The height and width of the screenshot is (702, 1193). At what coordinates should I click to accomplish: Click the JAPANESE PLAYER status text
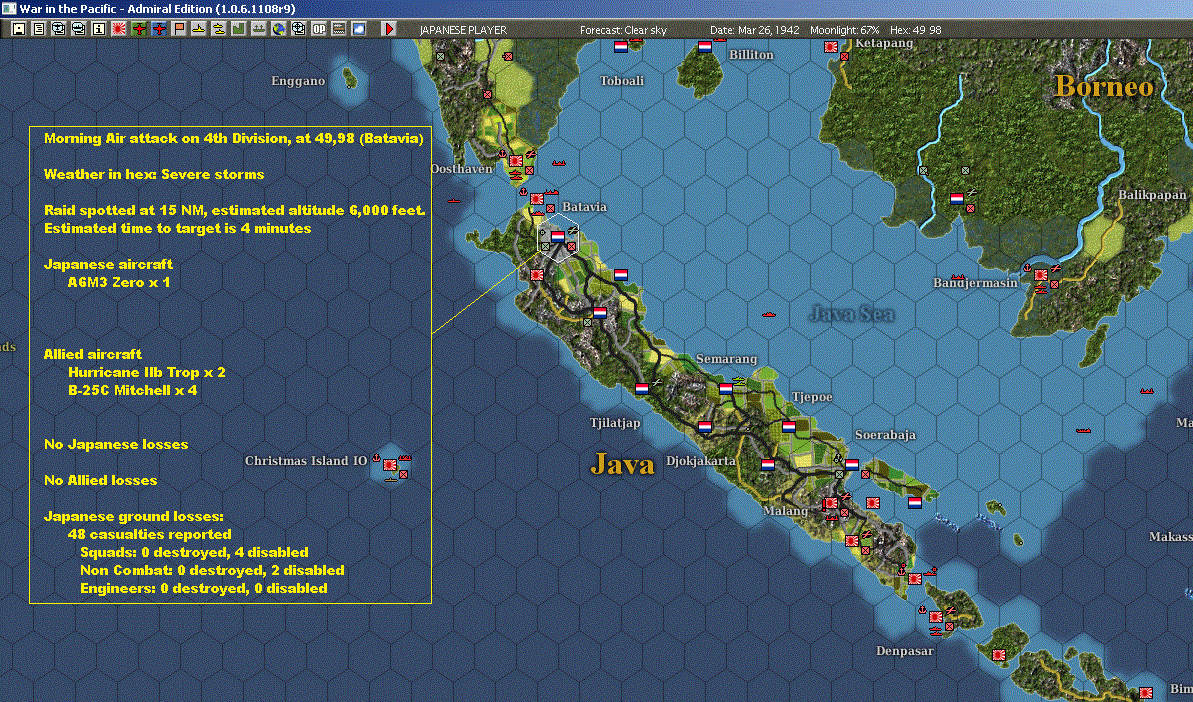(x=463, y=30)
